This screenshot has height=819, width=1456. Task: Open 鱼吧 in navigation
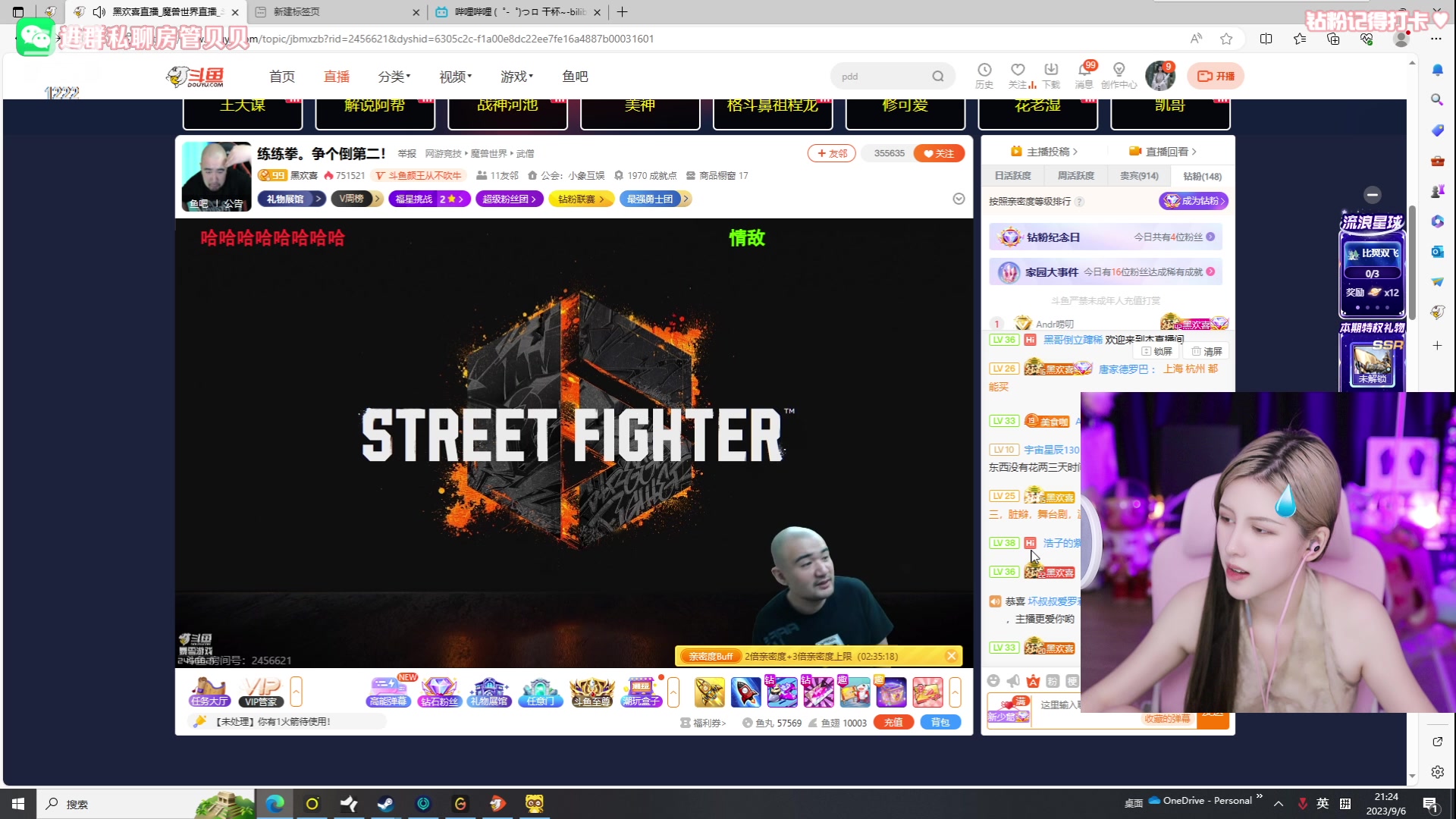pyautogui.click(x=575, y=77)
